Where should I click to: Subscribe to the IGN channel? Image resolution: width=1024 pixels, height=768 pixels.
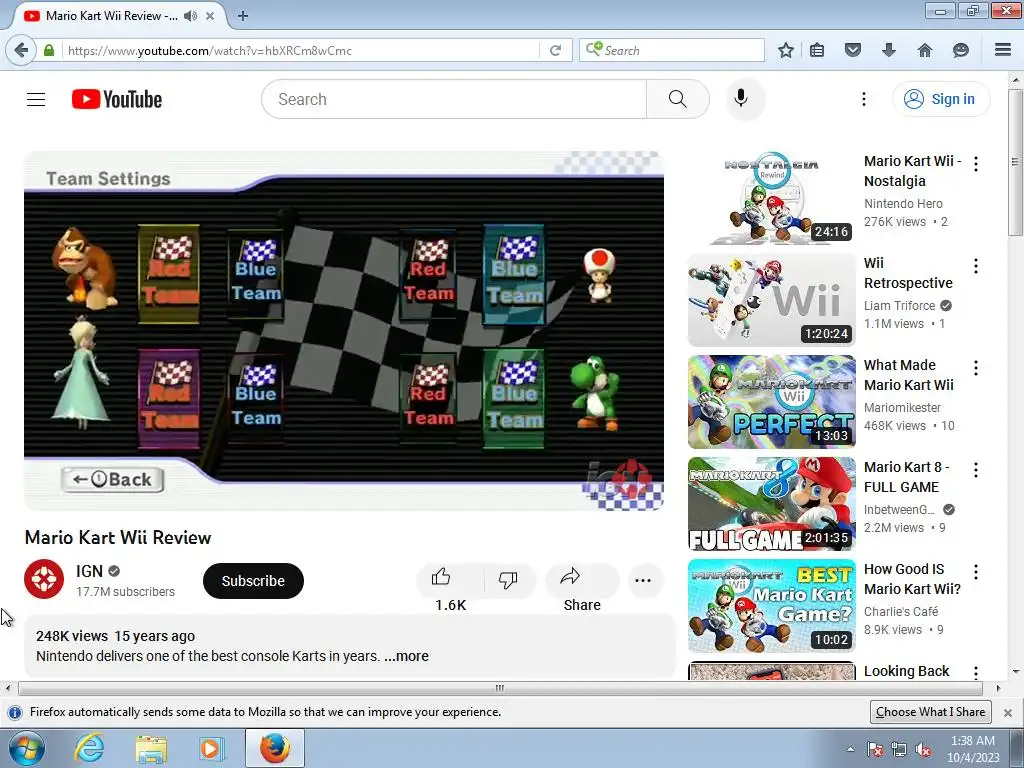point(253,581)
